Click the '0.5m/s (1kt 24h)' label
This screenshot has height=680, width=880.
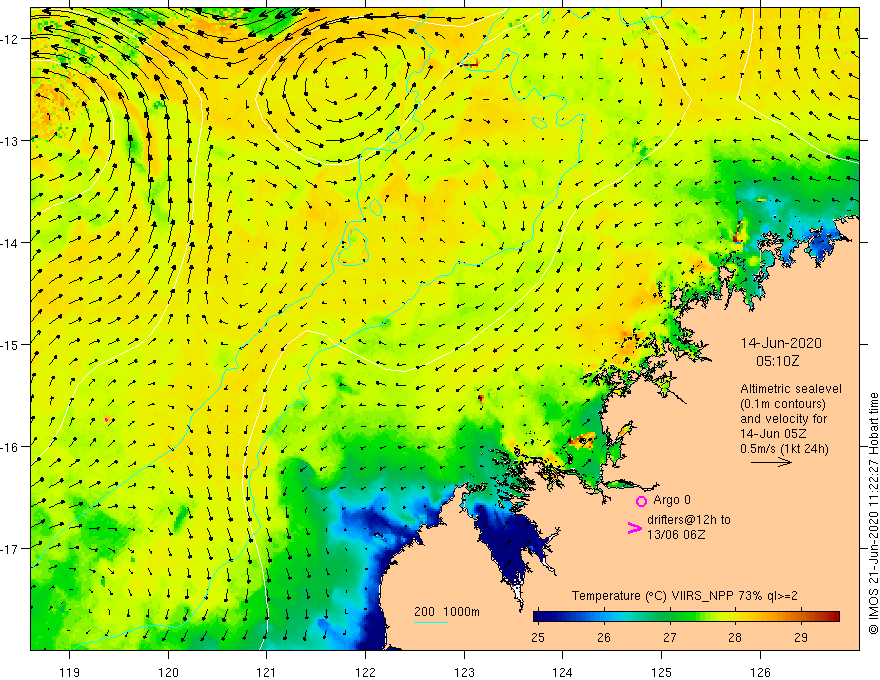click(x=785, y=449)
